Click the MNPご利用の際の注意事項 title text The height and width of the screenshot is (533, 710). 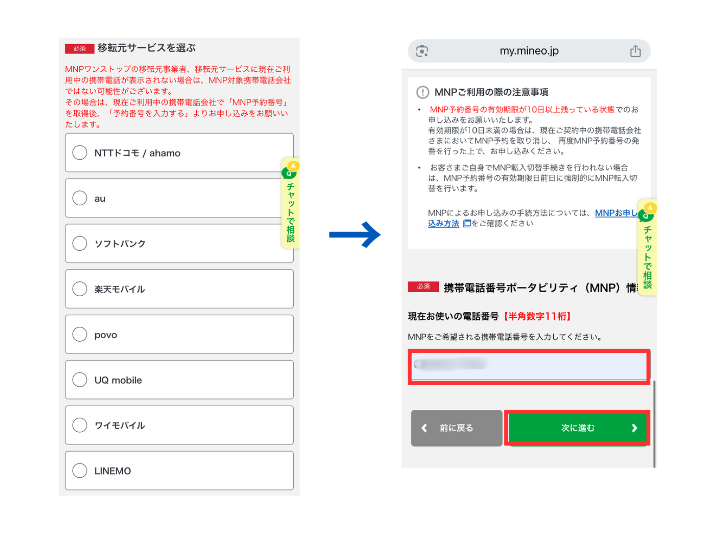tap(491, 92)
